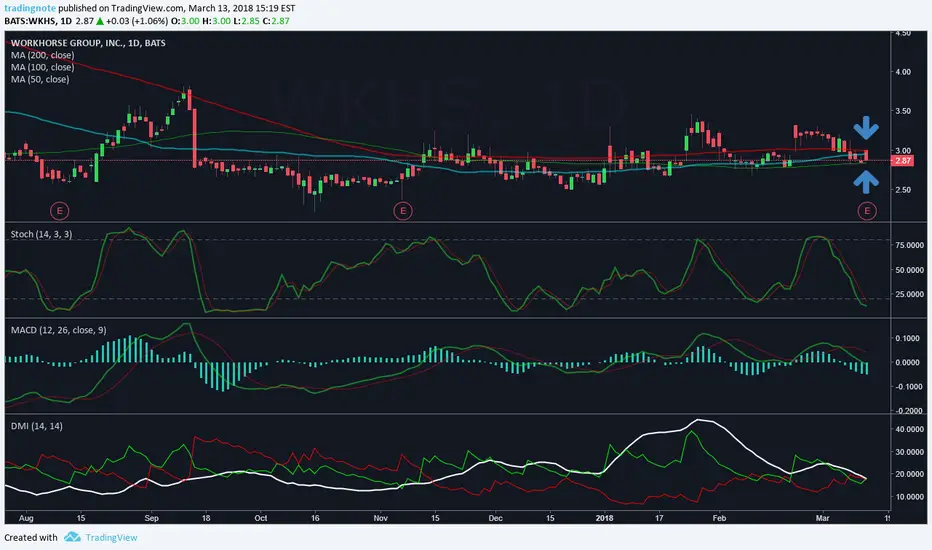Click the Aug date label on time axis
The width and height of the screenshot is (932, 550).
point(26,518)
